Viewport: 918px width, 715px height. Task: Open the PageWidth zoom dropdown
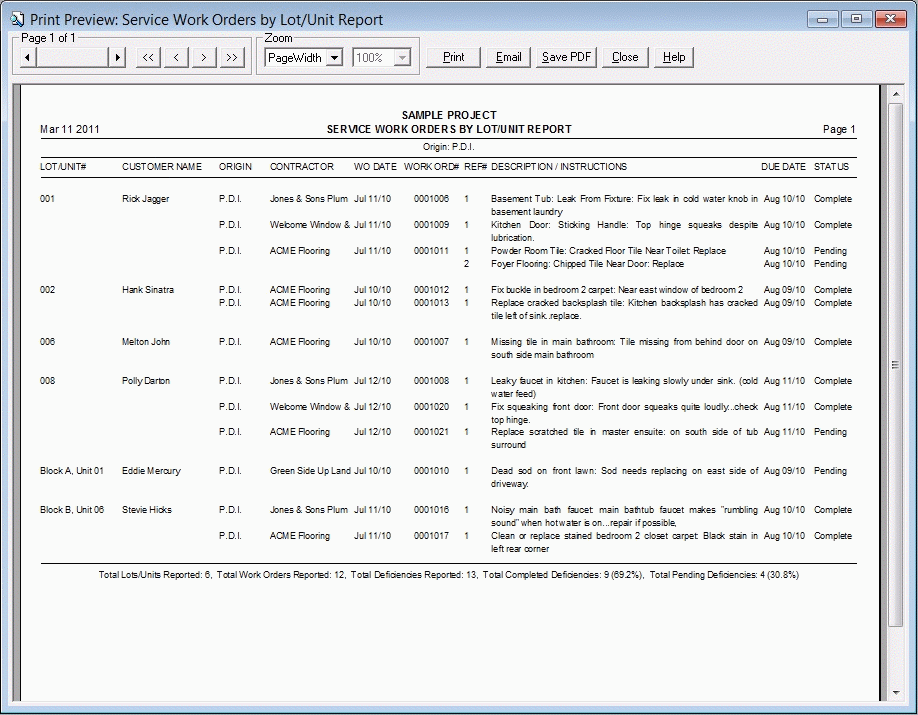tap(334, 57)
